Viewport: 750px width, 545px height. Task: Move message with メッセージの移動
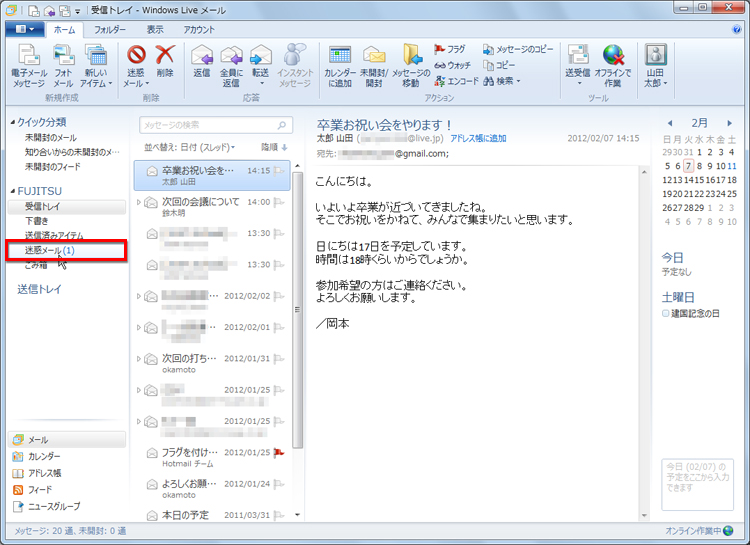411,66
